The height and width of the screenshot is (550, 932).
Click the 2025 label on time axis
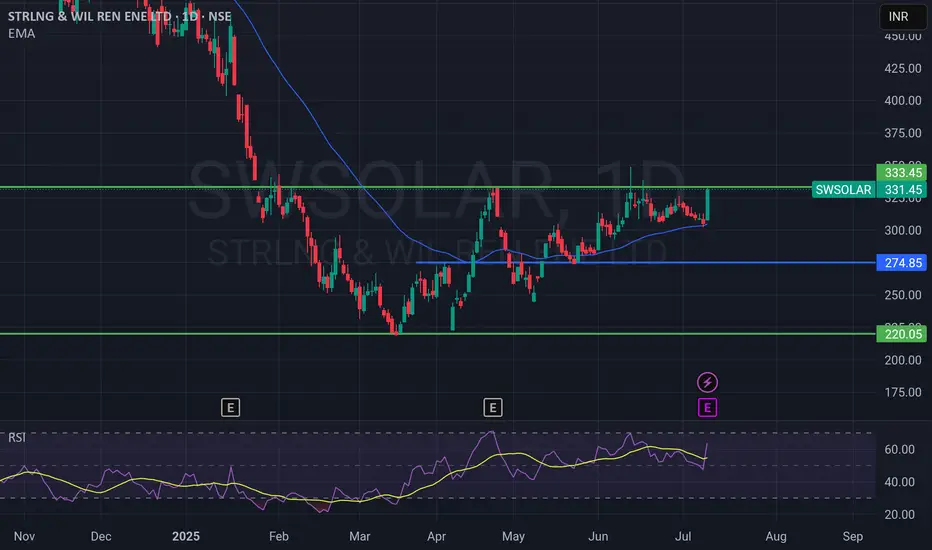pos(186,536)
